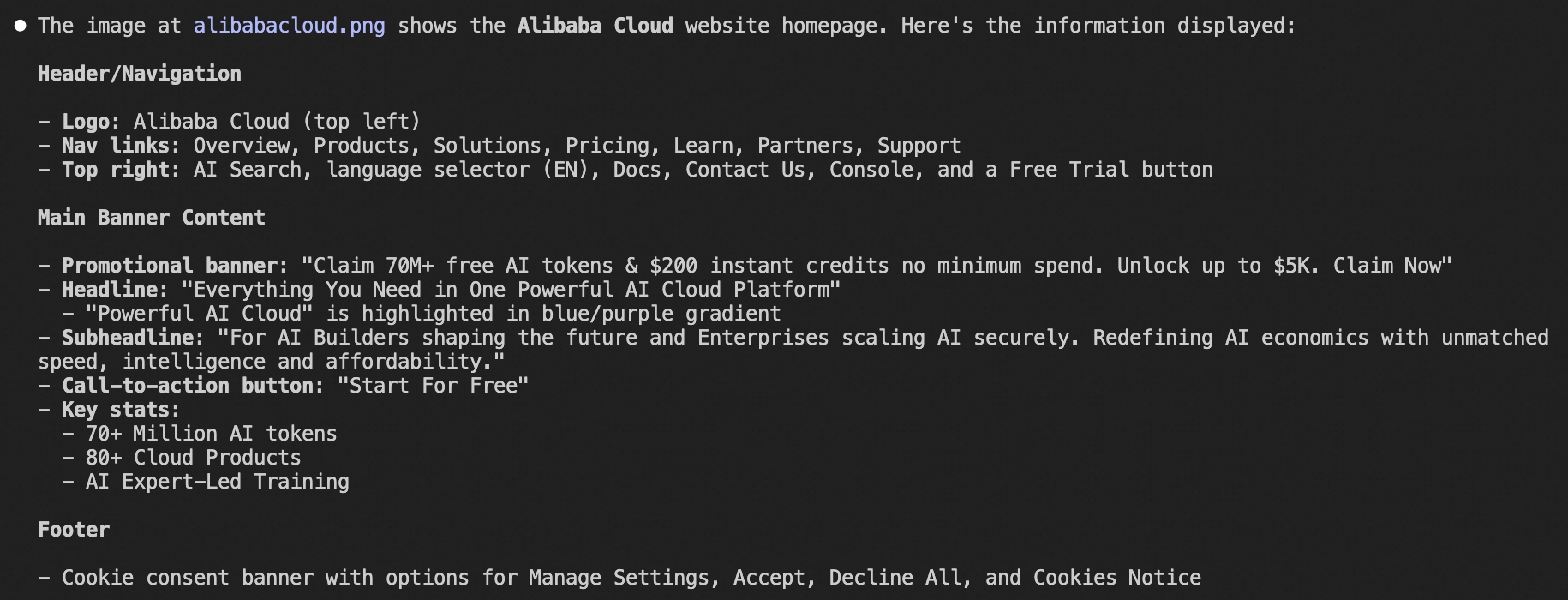
Task: Click the bold "Logo" label
Action: [x=85, y=122]
